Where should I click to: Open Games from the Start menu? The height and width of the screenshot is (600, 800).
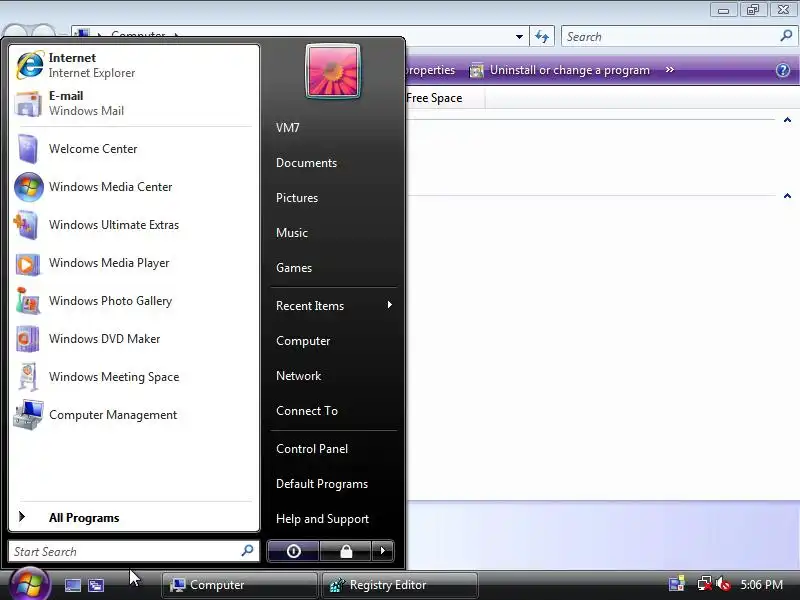(333, 268)
